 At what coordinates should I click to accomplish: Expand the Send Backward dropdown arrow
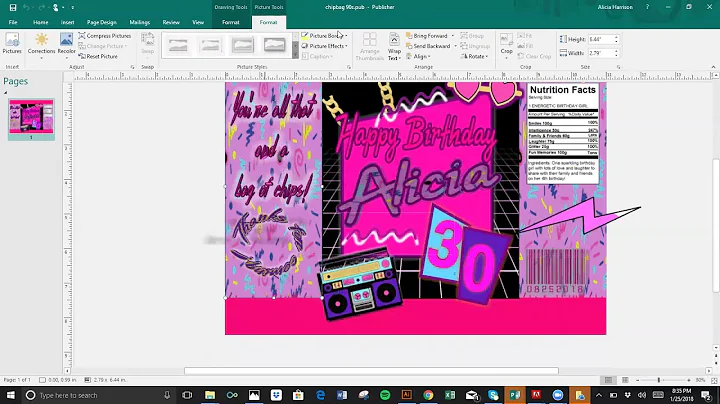click(x=456, y=46)
